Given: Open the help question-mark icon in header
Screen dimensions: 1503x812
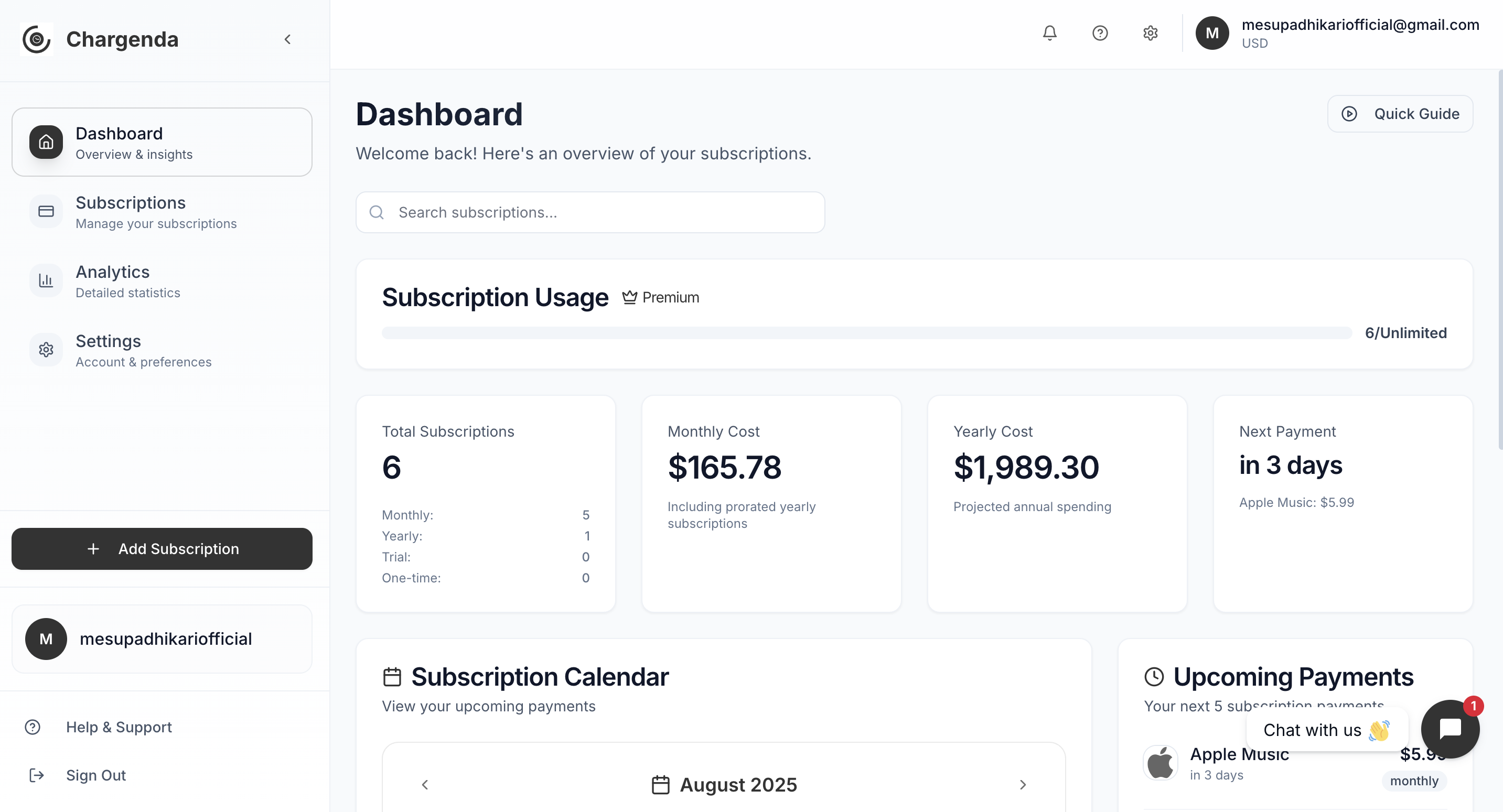Looking at the screenshot, I should tap(1099, 33).
